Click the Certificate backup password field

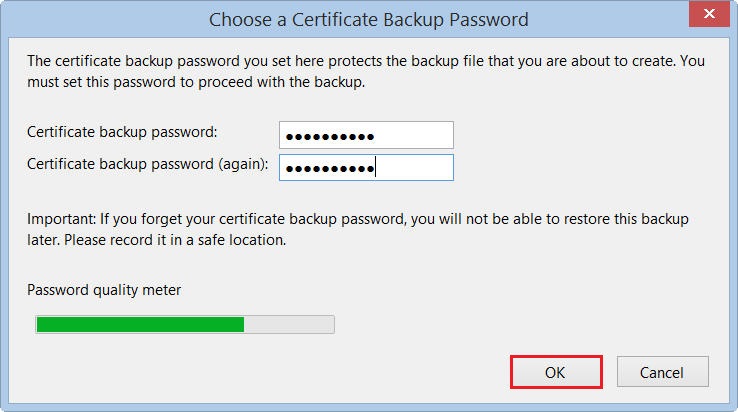click(x=366, y=135)
